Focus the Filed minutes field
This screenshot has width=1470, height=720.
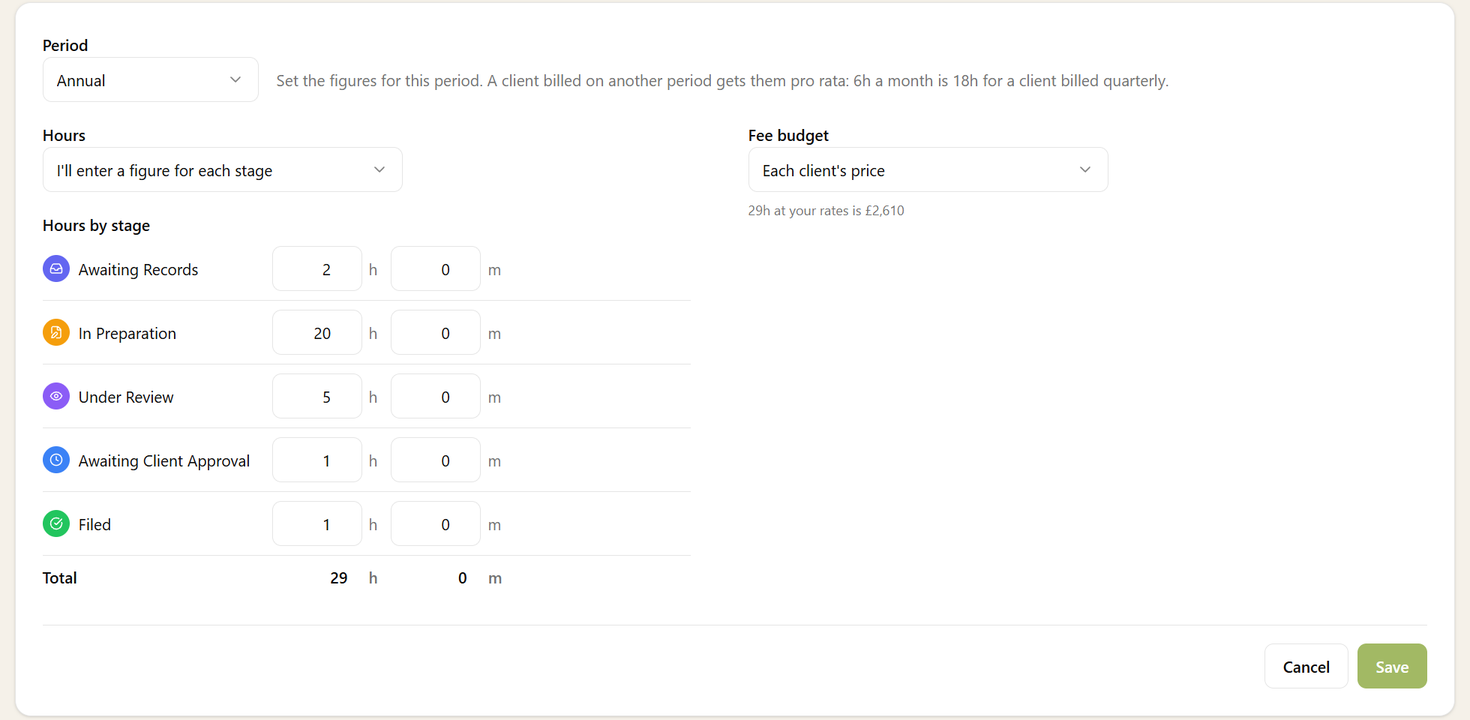[436, 524]
